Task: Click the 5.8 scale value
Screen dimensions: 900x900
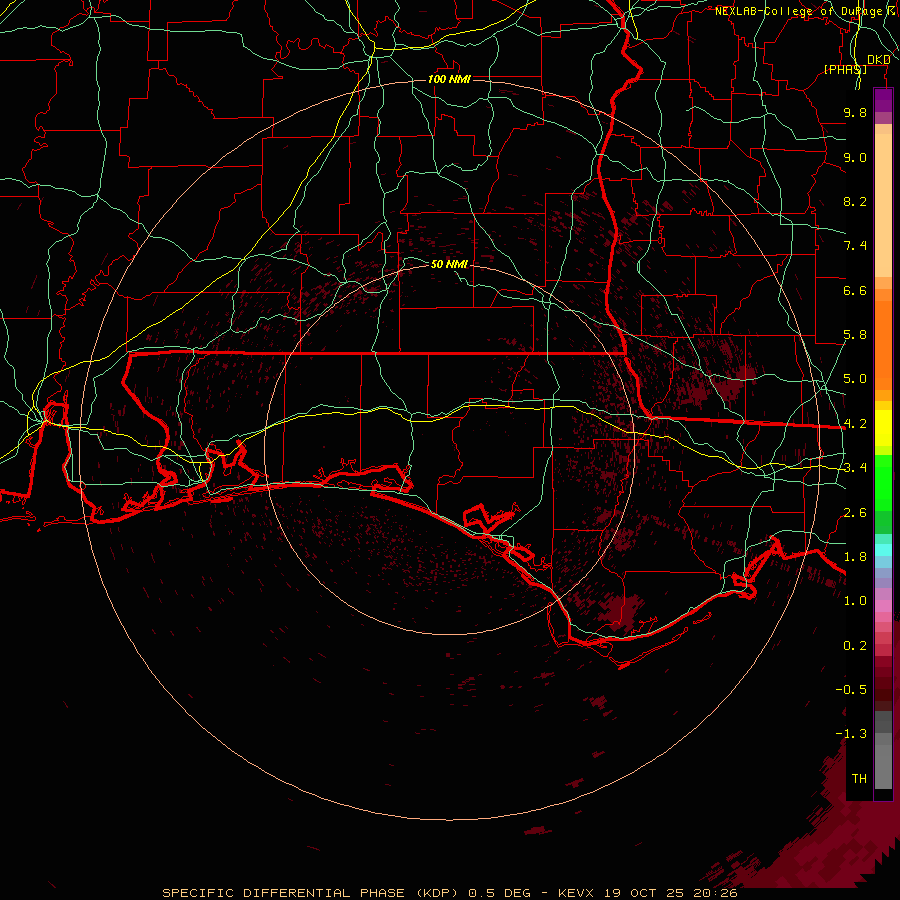Action: (855, 335)
